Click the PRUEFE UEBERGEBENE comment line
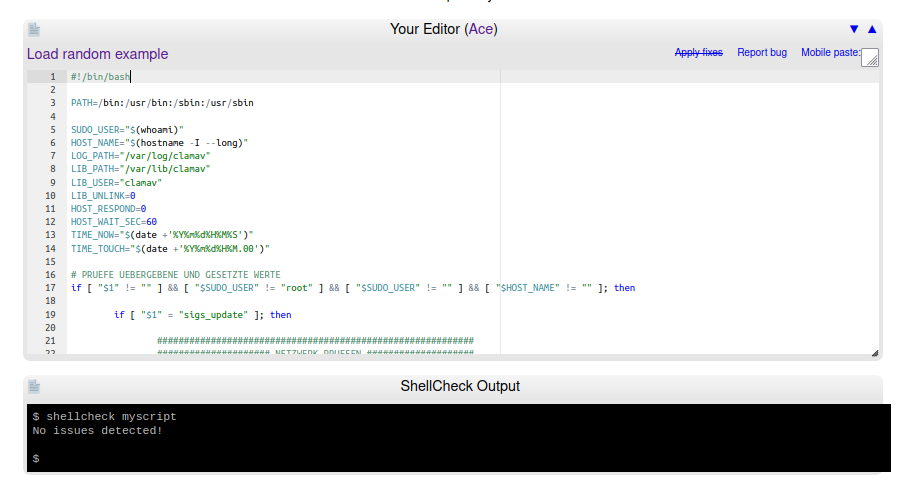 pyautogui.click(x=176, y=275)
